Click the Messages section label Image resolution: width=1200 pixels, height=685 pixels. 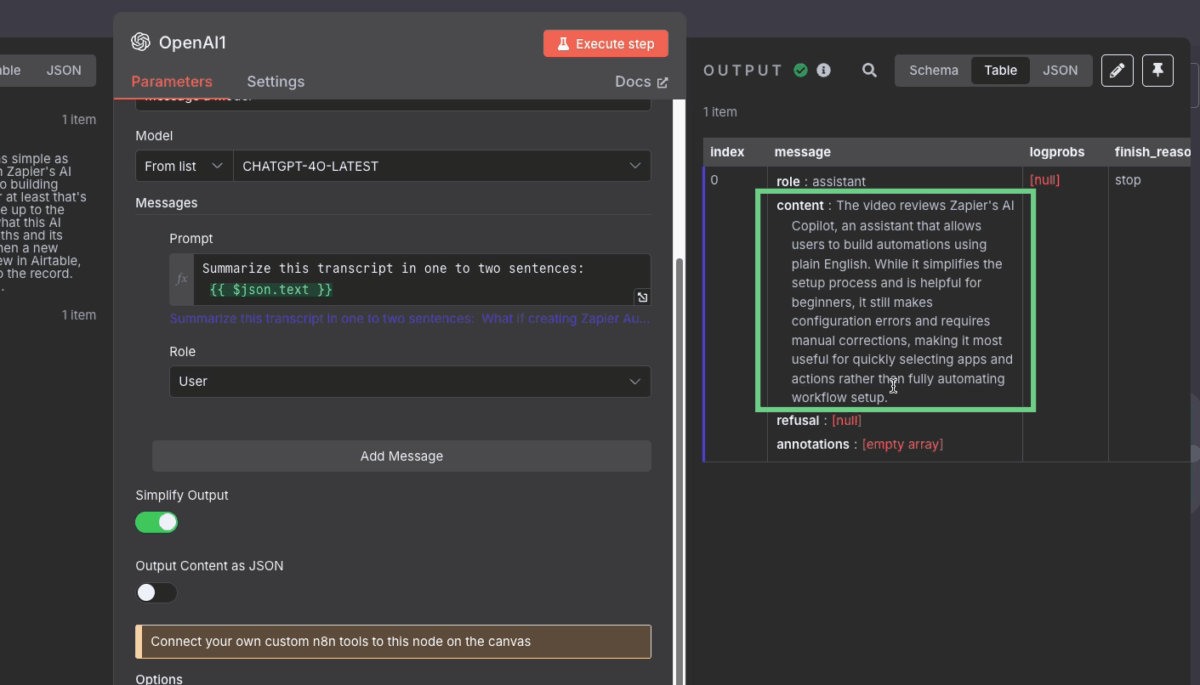[x=167, y=203]
